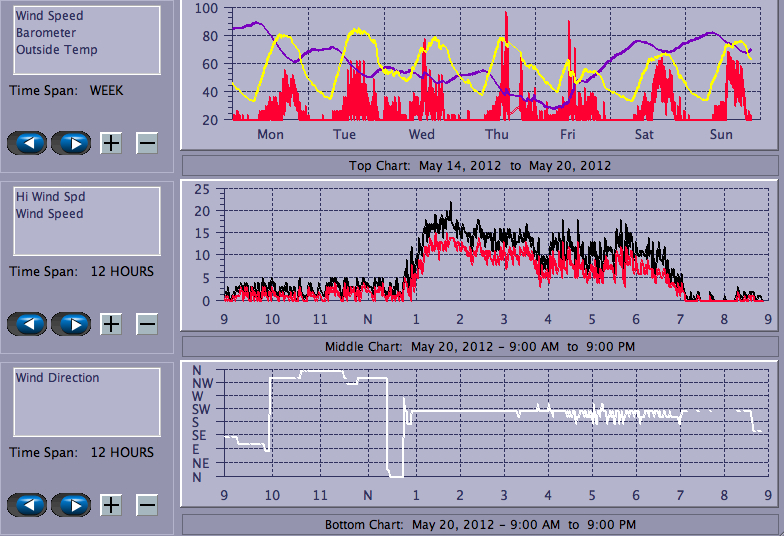This screenshot has height=536, width=784.
Task: Click the Bottom Chart time range bar
Action: [x=479, y=525]
